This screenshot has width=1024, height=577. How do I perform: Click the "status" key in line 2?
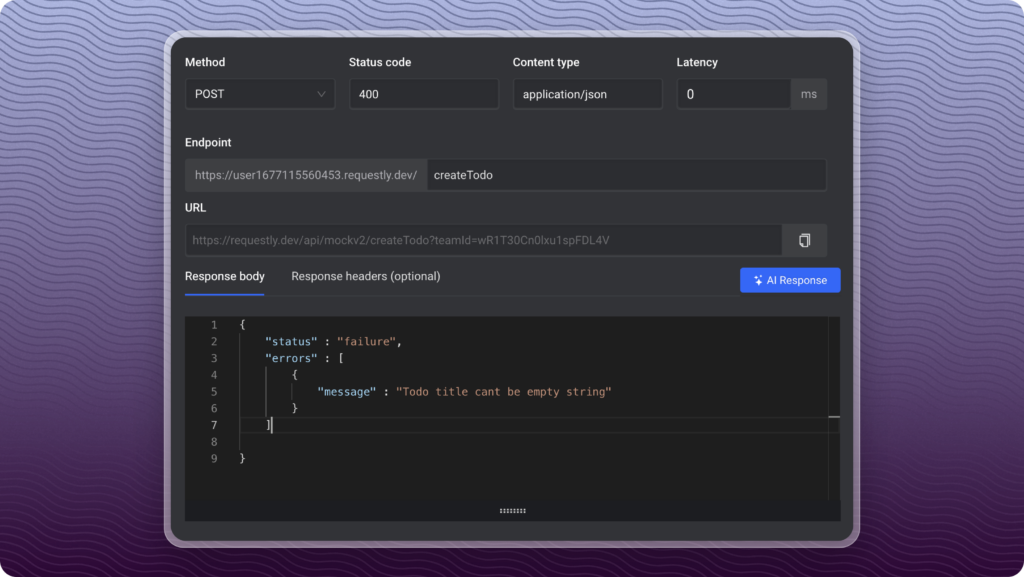(291, 341)
